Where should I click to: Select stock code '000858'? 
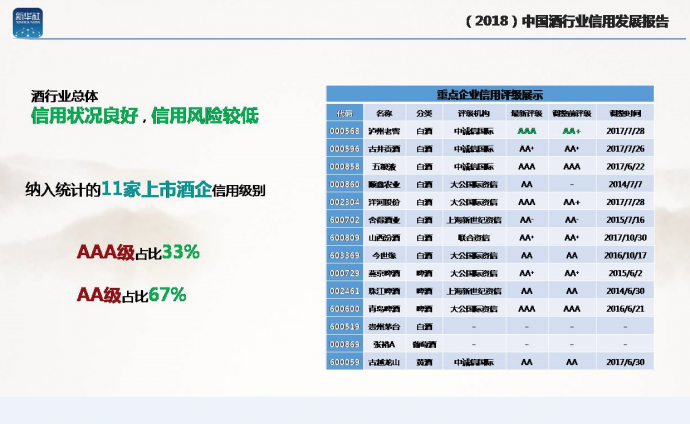pos(345,167)
